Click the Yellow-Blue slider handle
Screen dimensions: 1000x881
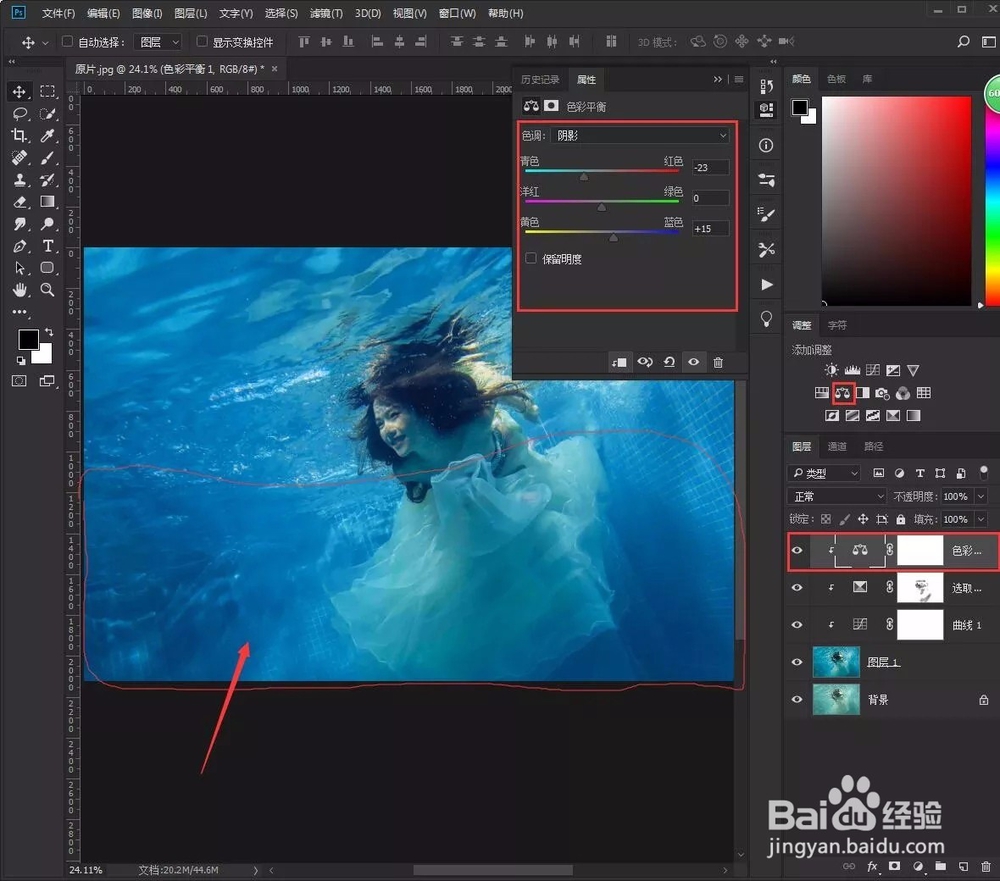point(614,237)
